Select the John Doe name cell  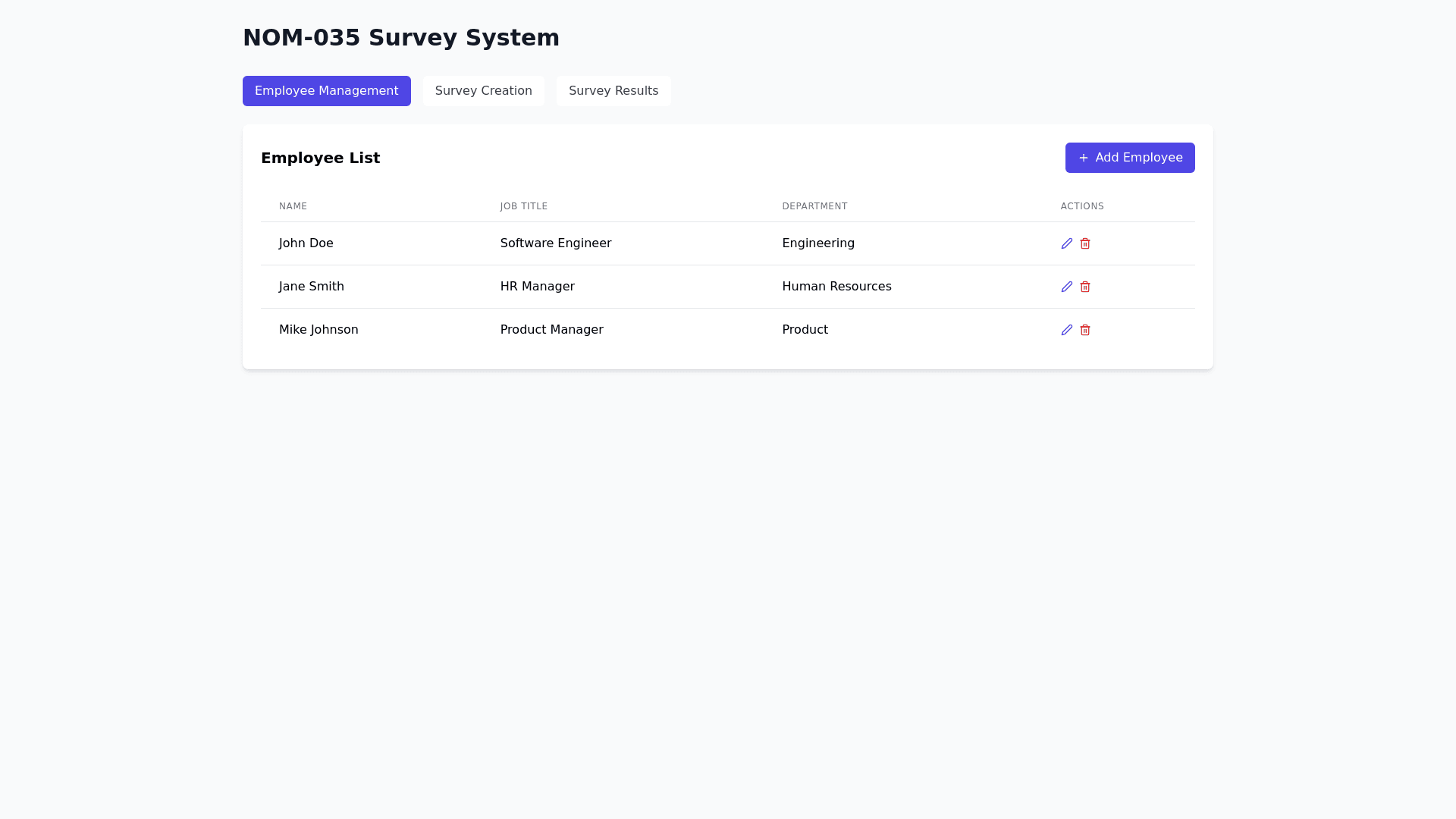[306, 243]
